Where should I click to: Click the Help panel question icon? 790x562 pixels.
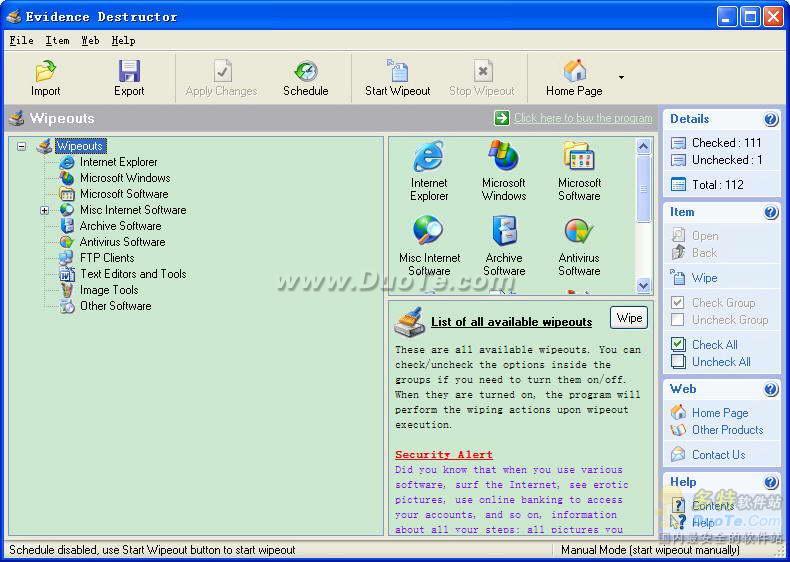pyautogui.click(x=771, y=482)
